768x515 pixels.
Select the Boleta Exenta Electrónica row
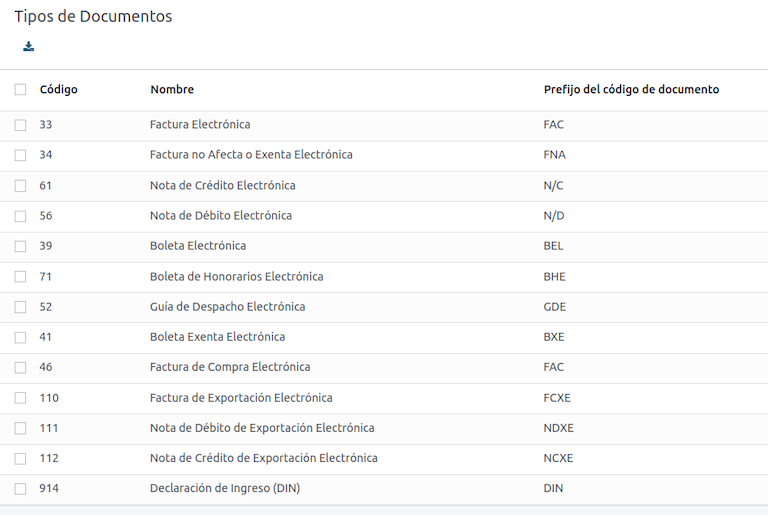tap(217, 337)
